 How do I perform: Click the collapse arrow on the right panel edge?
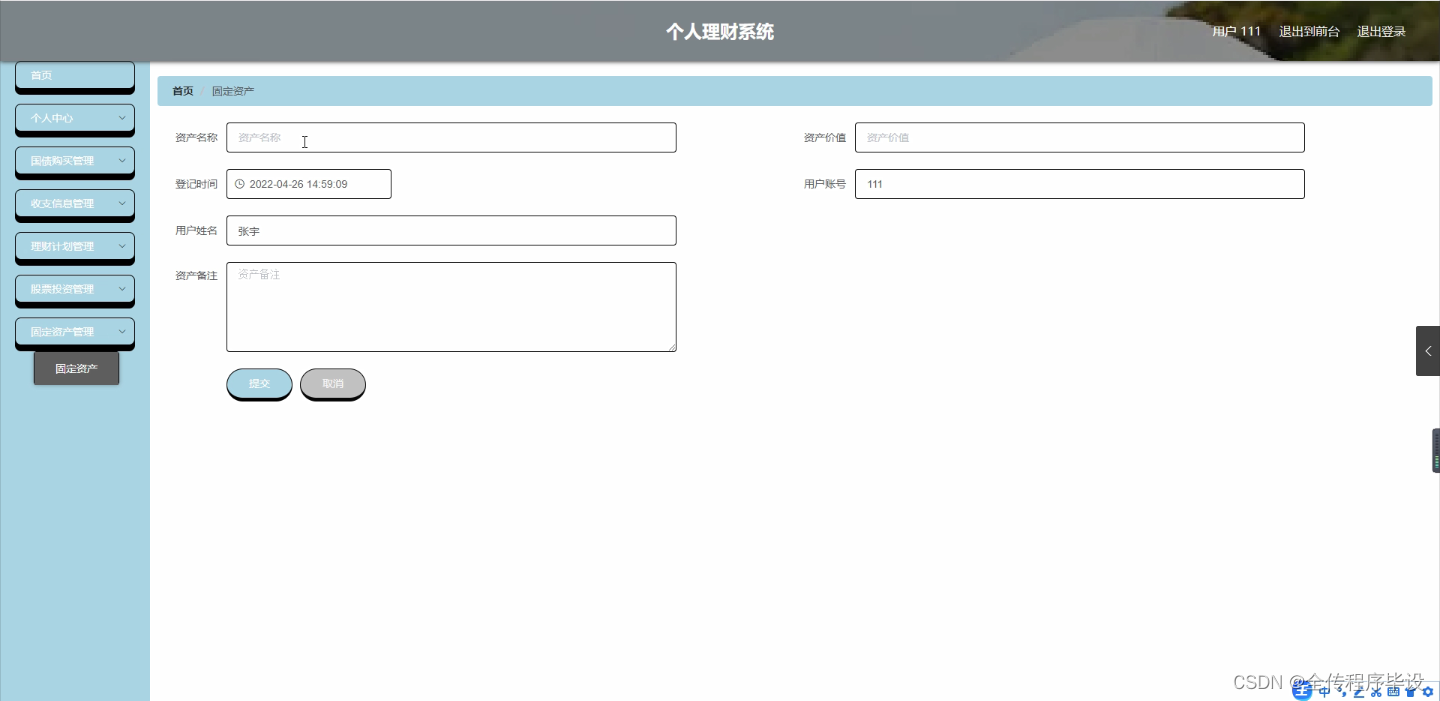coord(1427,350)
